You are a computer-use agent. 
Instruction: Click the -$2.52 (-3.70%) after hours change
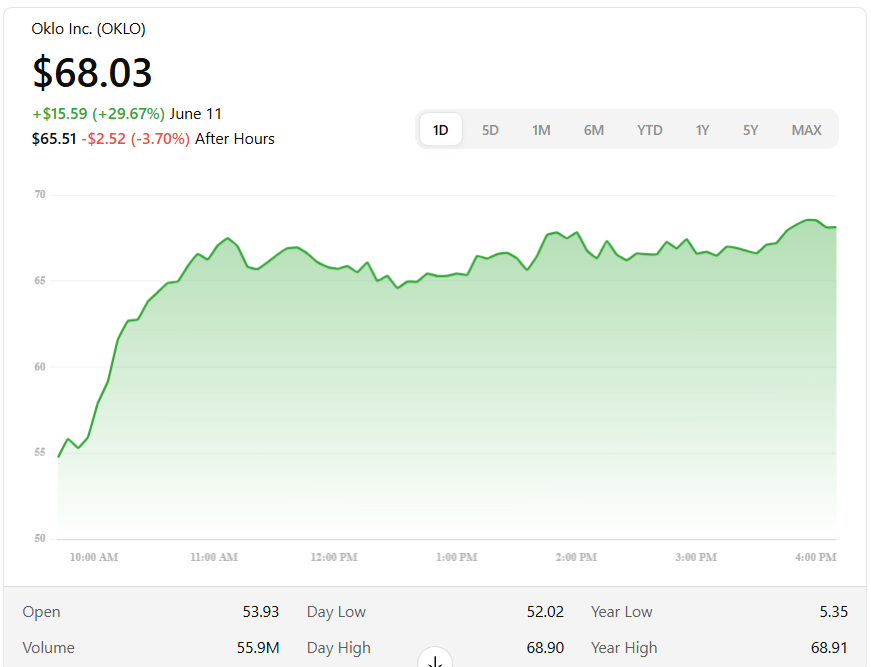[x=136, y=139]
